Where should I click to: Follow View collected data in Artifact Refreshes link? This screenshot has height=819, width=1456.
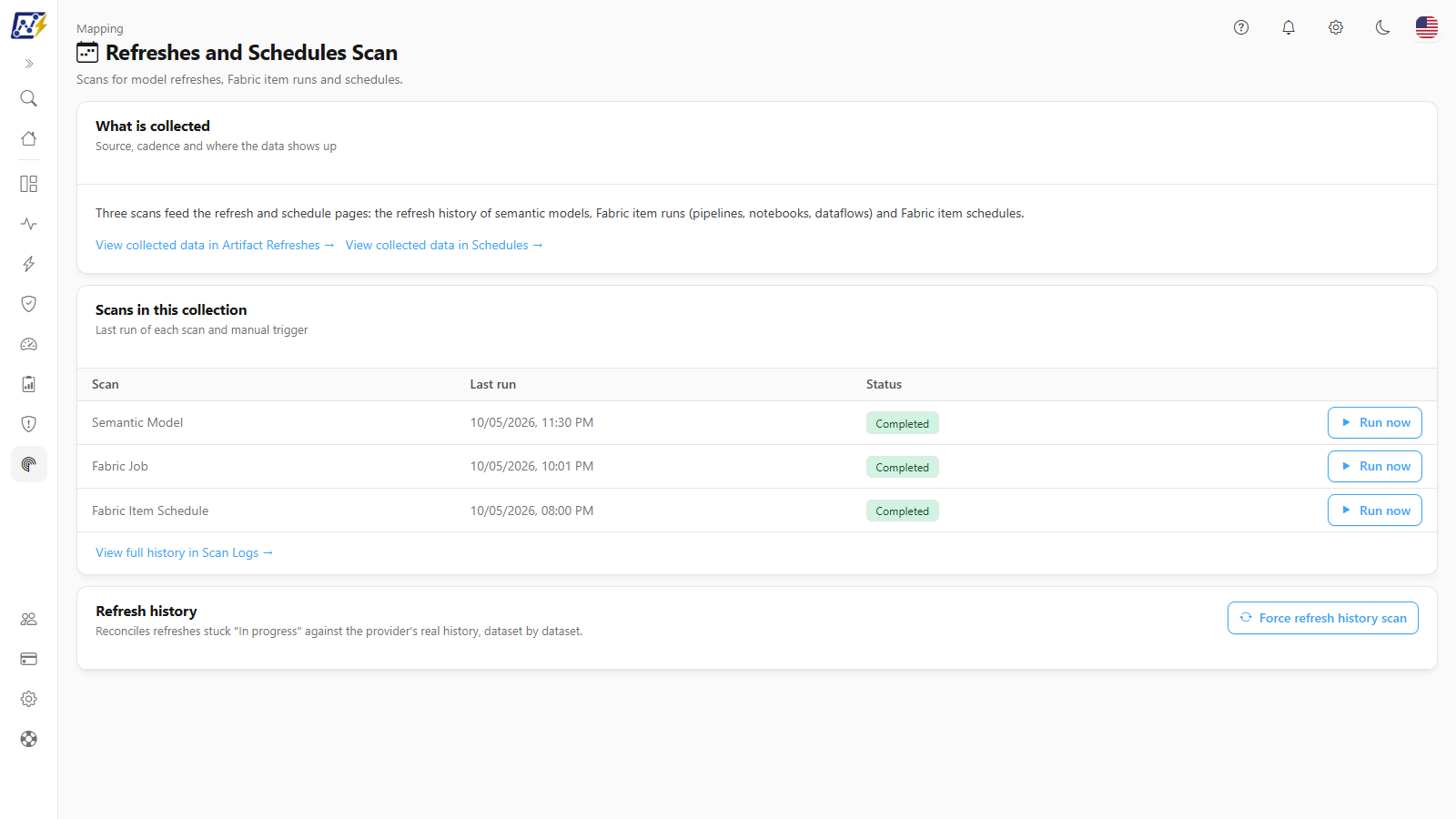point(215,245)
